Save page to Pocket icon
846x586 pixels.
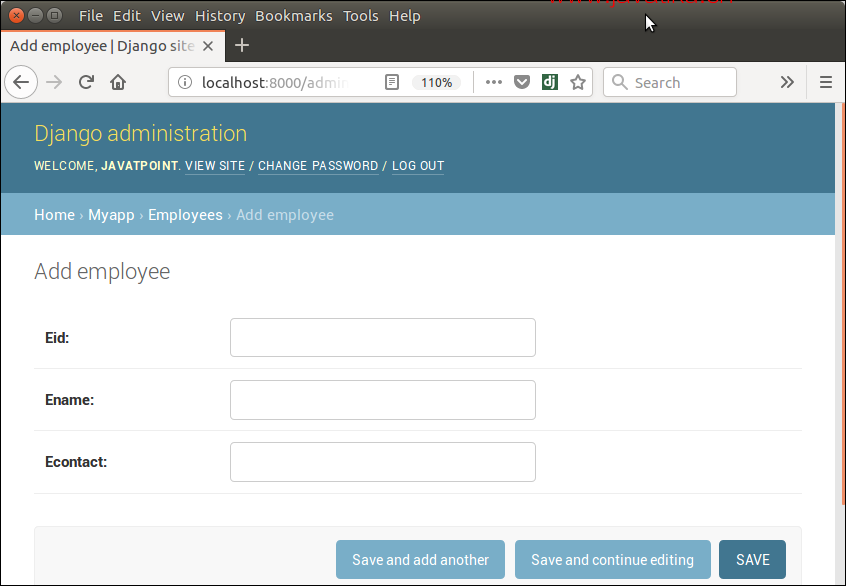[x=522, y=83]
